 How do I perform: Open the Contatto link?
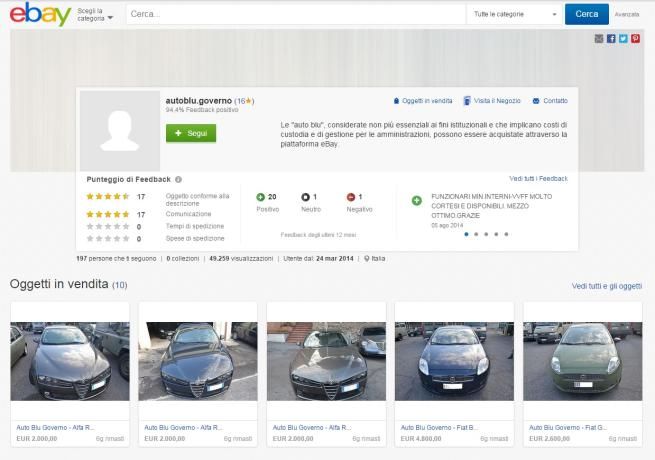click(555, 101)
